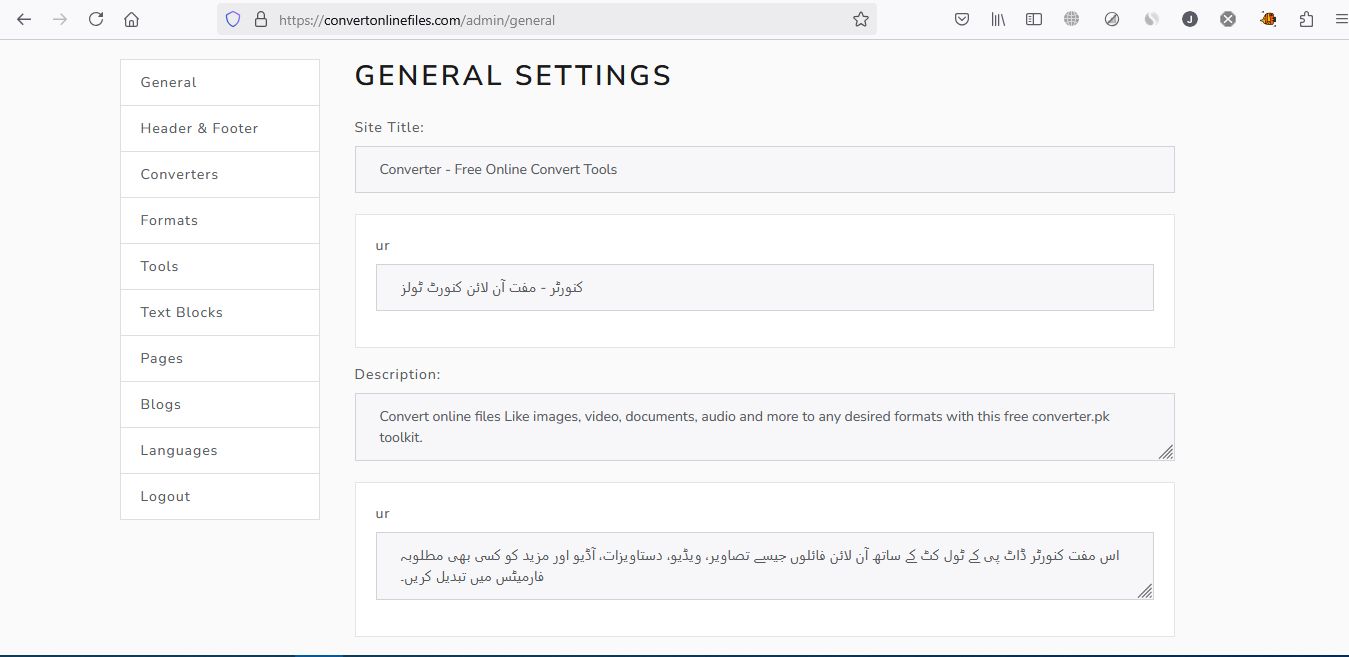The width and height of the screenshot is (1349, 657).
Task: Click the Site Title input field
Action: pyautogui.click(x=764, y=170)
